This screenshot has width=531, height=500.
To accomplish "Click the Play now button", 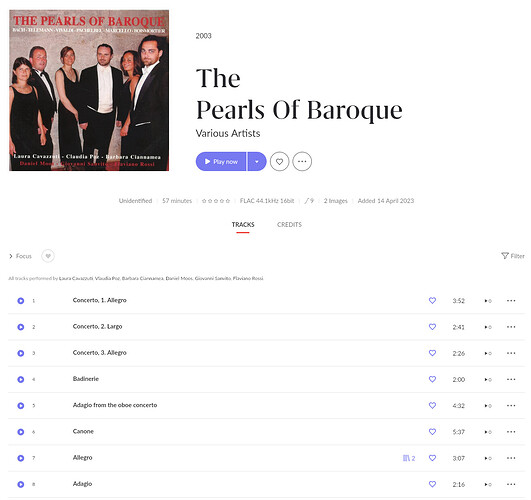I will (221, 162).
